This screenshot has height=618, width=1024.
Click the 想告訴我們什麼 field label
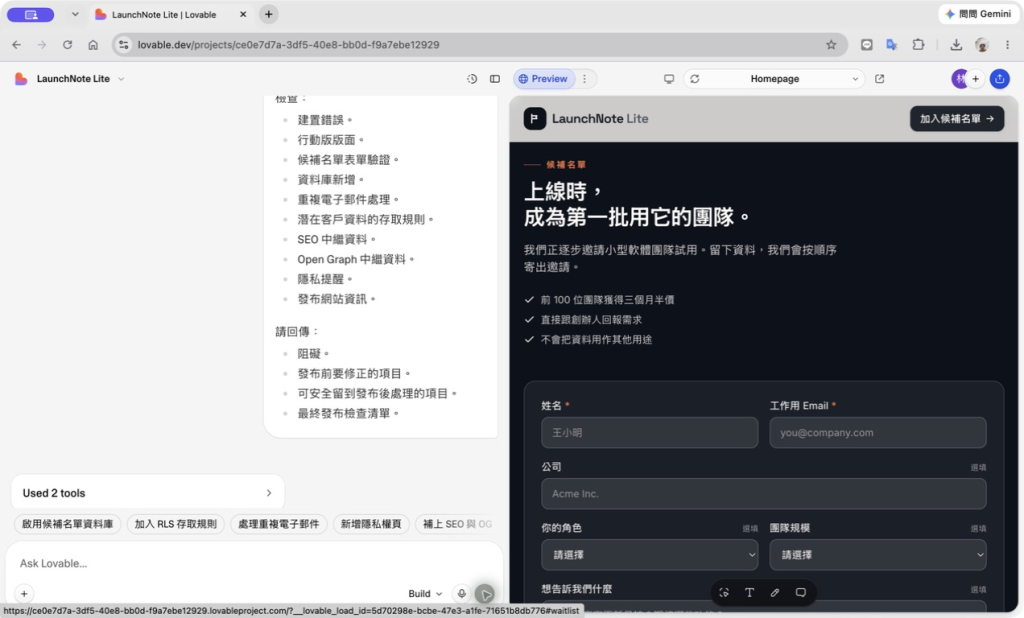(577, 589)
